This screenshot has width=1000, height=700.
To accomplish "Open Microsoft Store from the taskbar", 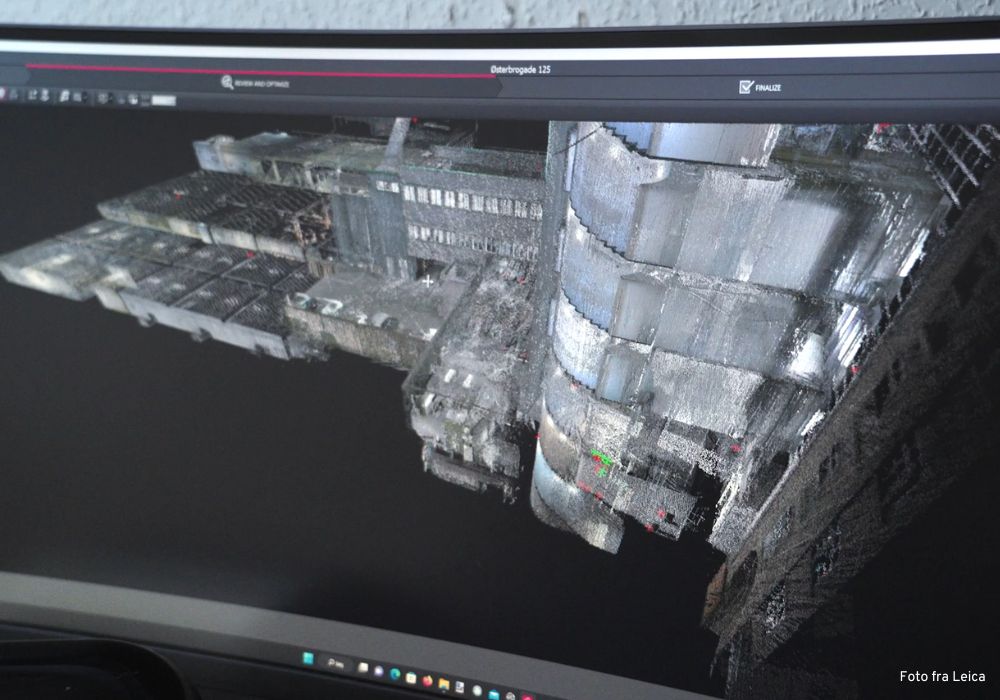I will point(411,678).
